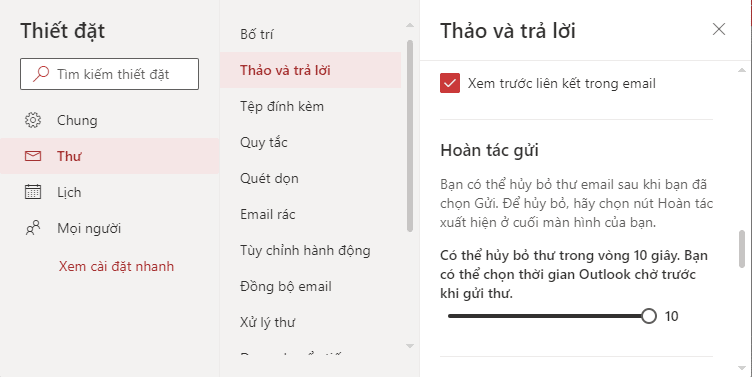The width and height of the screenshot is (752, 377).
Task: Click the Hoàn tác gửi heading
Action: click(x=489, y=150)
